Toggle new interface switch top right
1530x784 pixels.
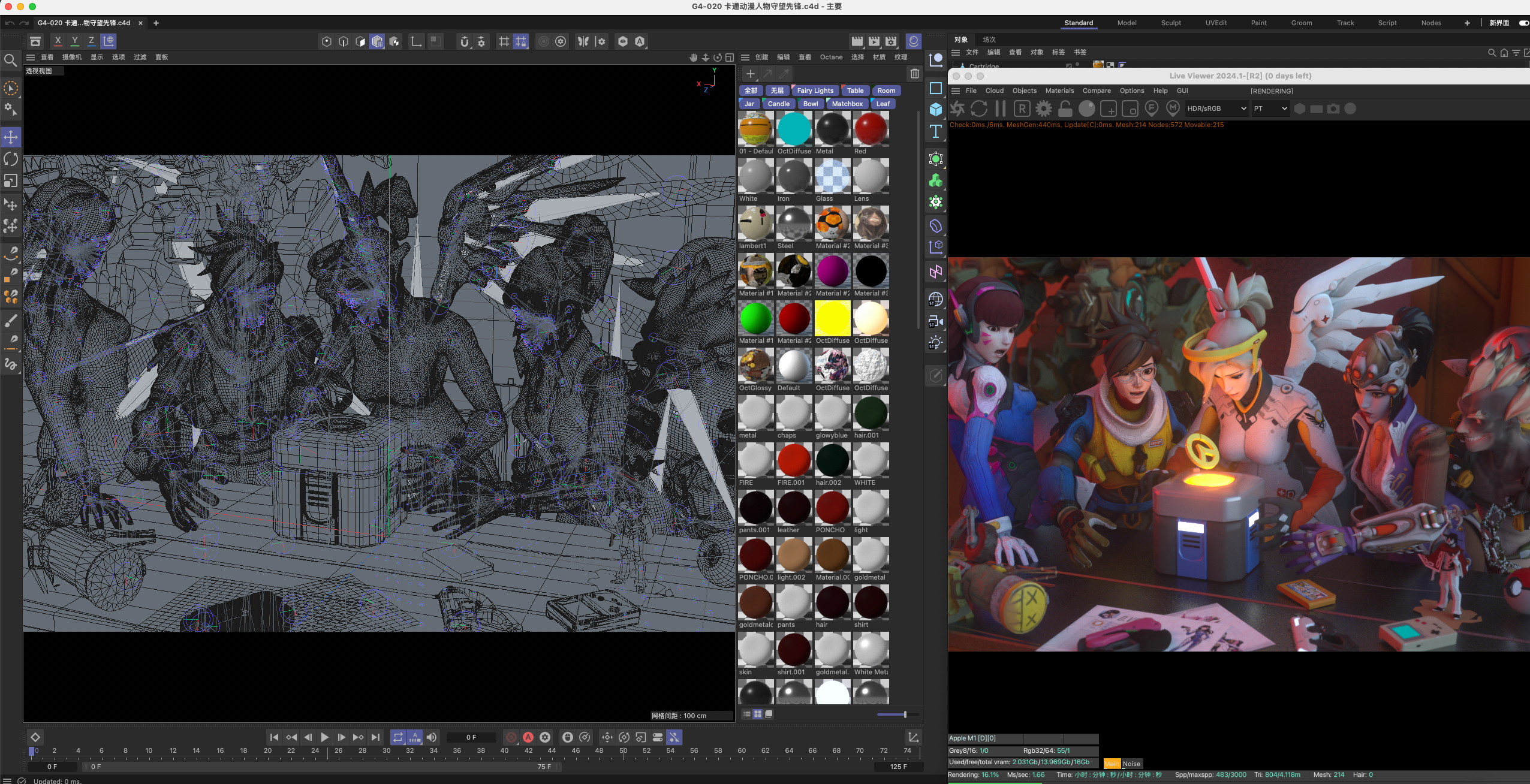tap(1523, 23)
